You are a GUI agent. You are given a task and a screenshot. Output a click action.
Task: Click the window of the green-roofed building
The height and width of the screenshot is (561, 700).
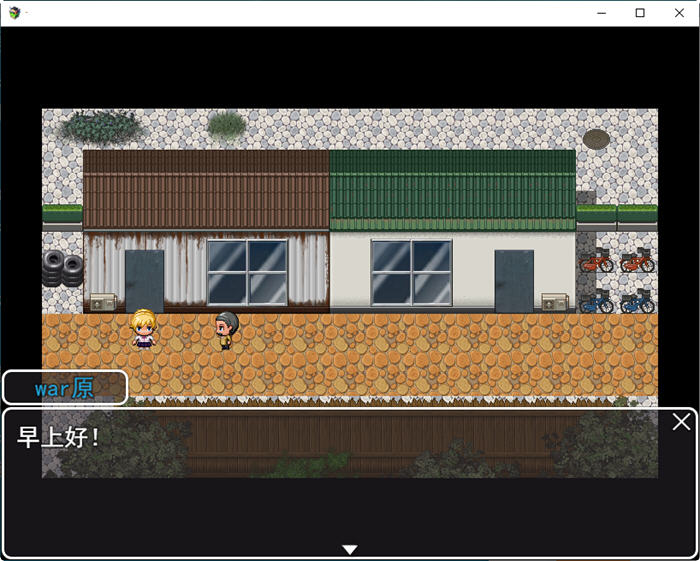coord(411,271)
